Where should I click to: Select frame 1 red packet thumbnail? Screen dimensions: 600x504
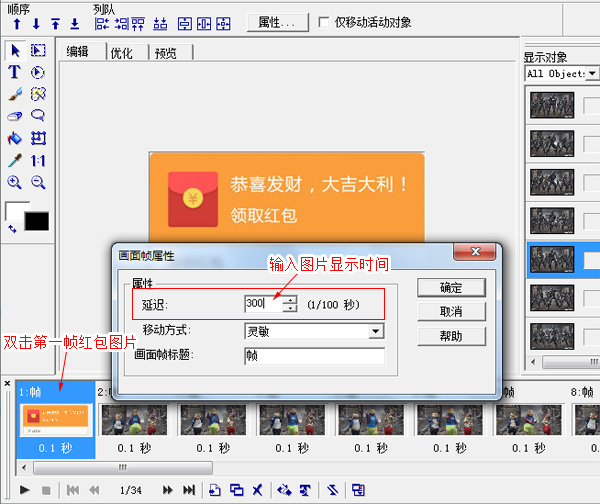(56, 419)
